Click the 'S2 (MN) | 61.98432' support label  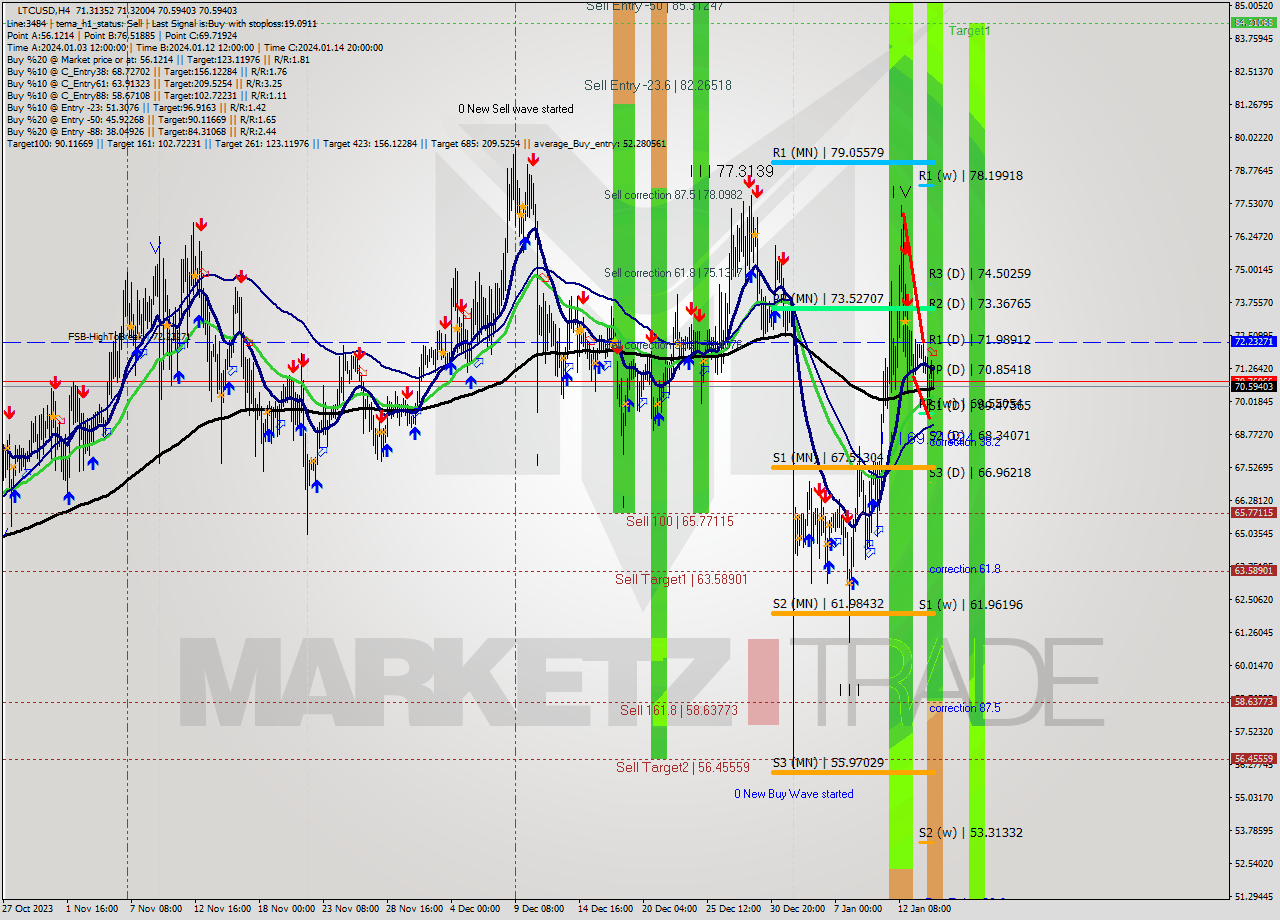828,604
